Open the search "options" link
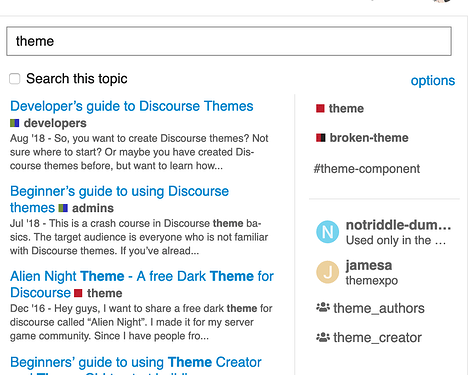 click(433, 81)
